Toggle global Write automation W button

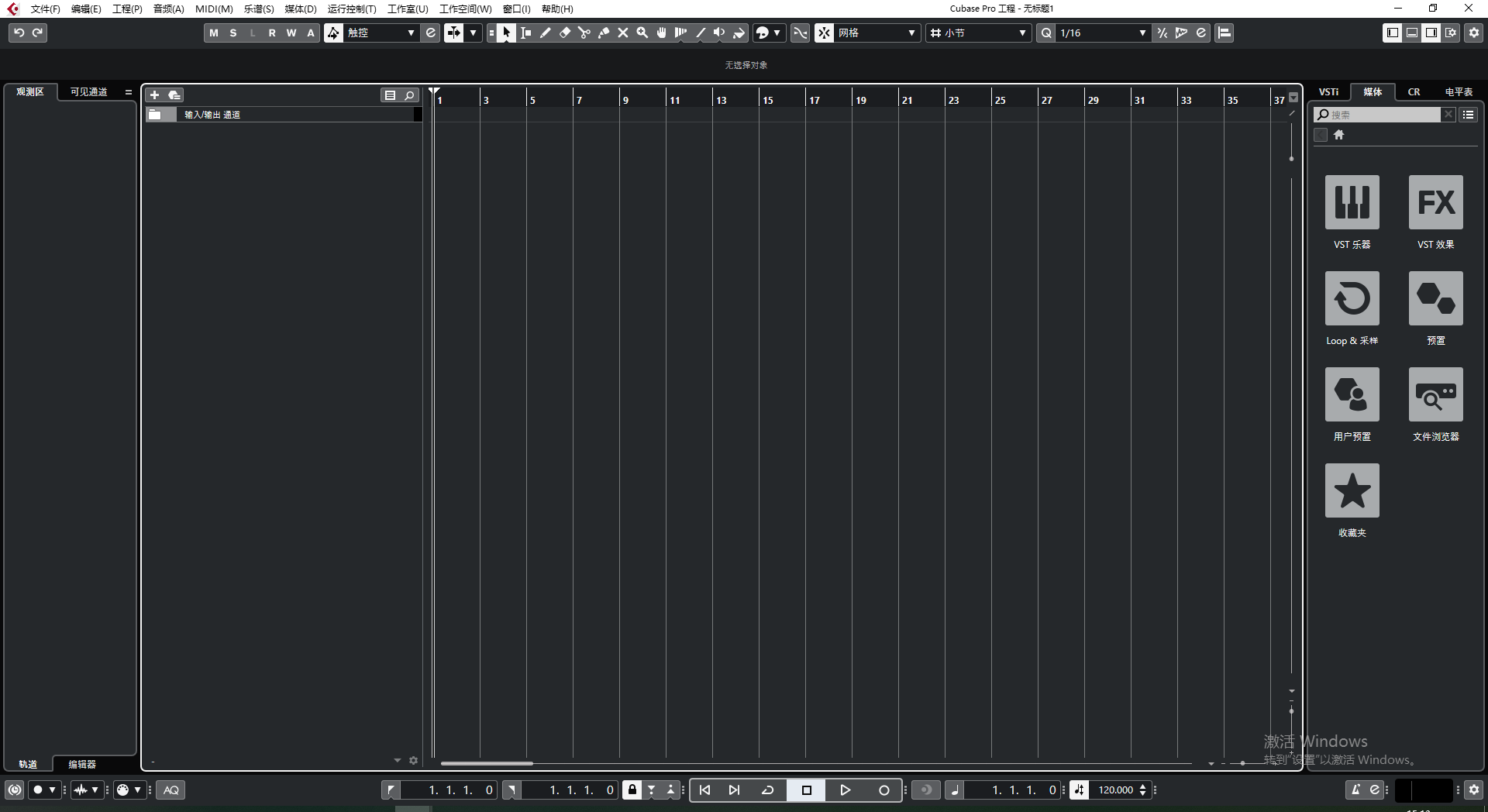click(291, 33)
